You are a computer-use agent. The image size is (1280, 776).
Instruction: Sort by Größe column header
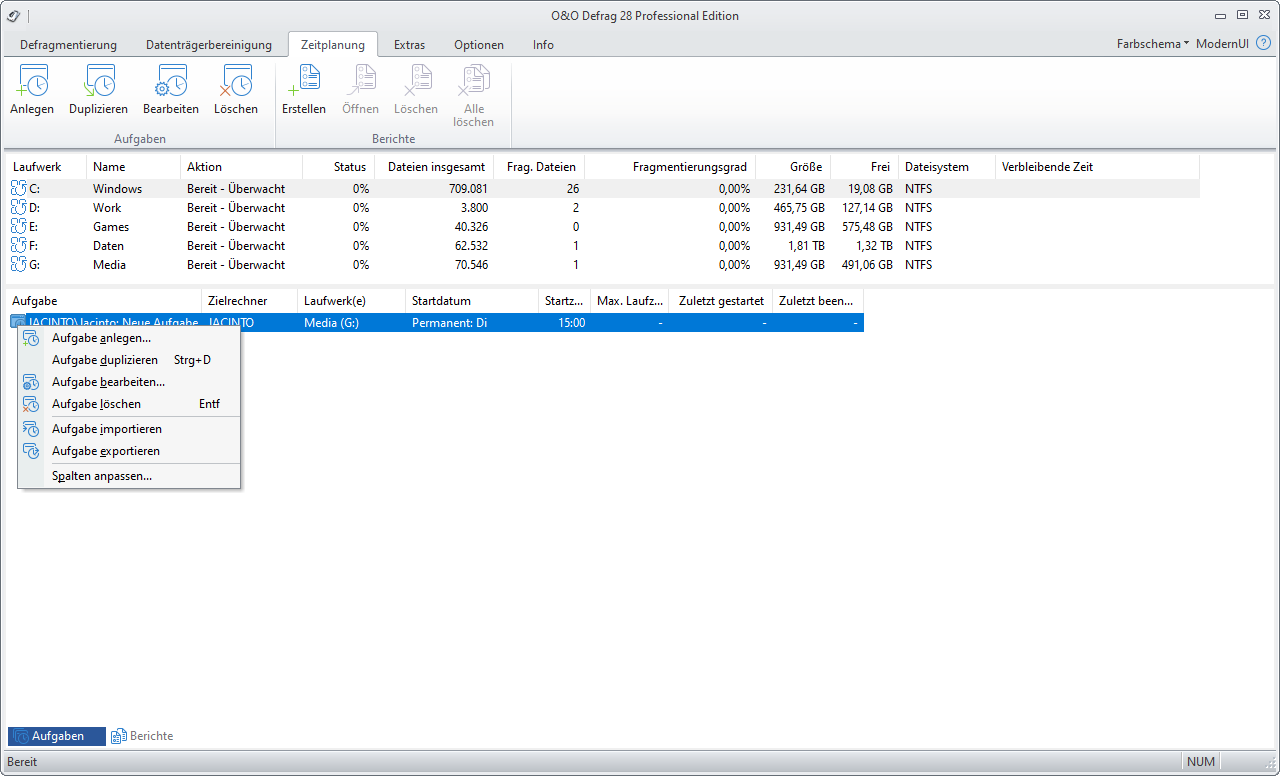click(x=793, y=167)
